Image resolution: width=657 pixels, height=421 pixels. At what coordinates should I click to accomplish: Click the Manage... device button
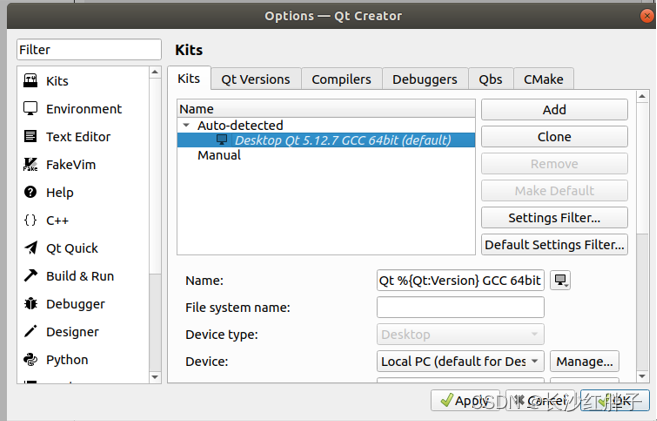click(x=585, y=361)
